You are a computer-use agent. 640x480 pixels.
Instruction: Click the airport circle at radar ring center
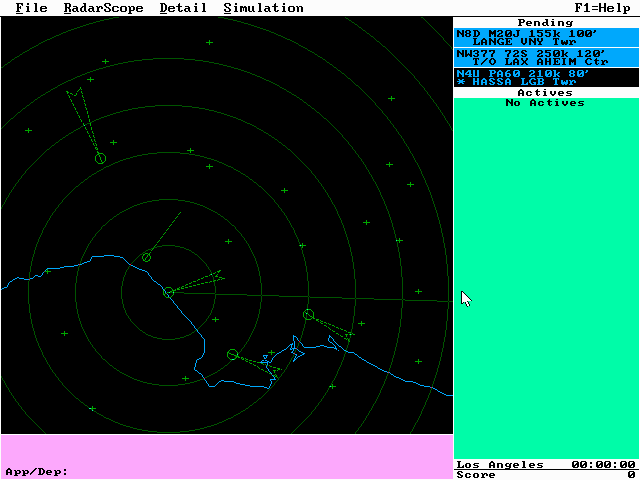[168, 292]
